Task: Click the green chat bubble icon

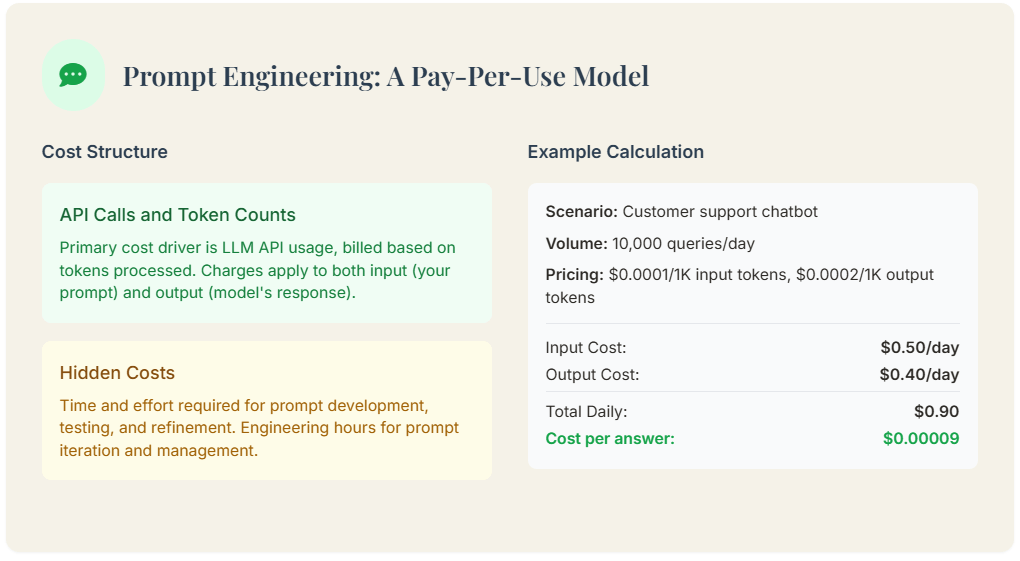Action: coord(73,75)
